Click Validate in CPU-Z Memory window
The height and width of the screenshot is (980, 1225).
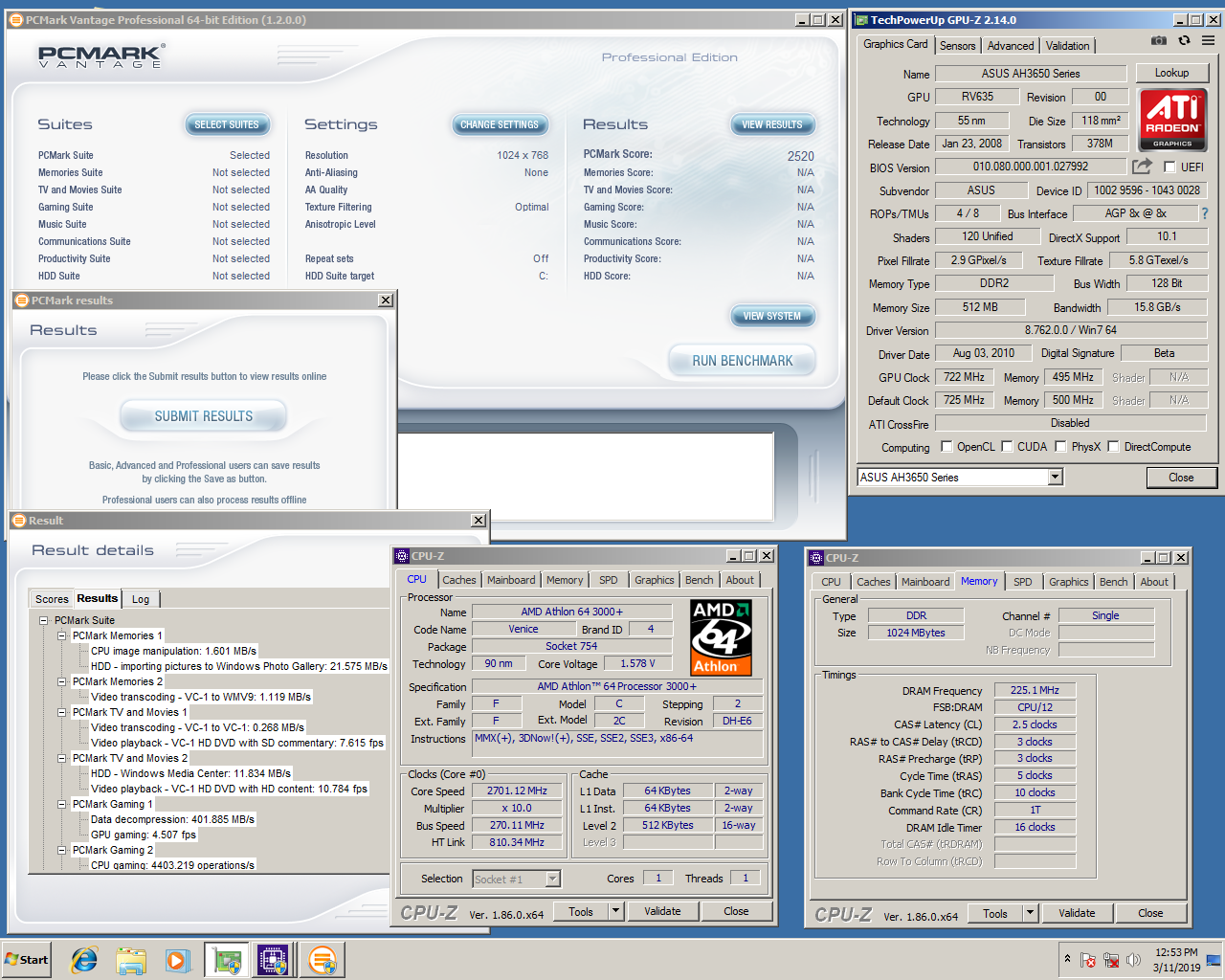point(1077,913)
